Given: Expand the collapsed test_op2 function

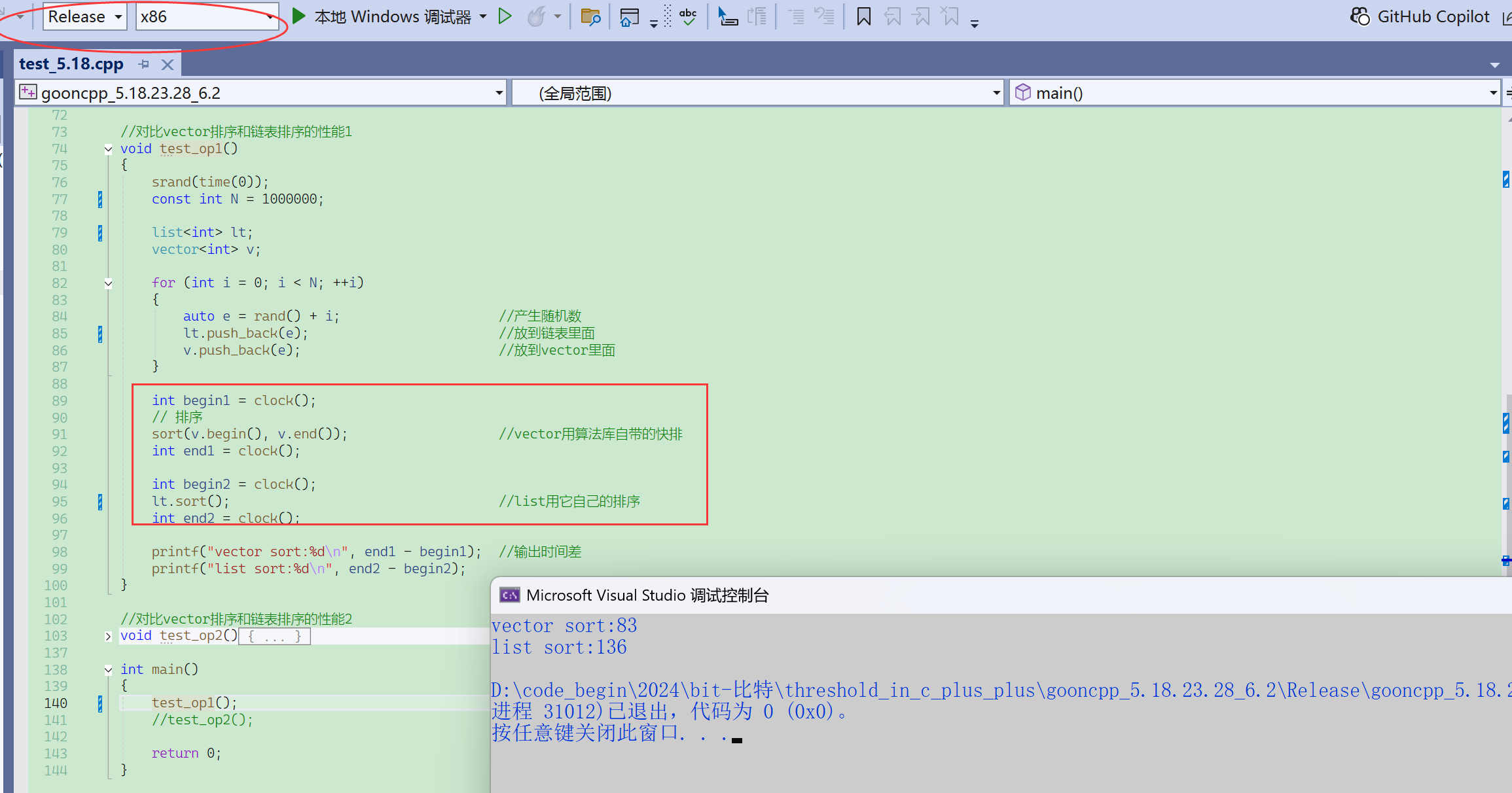Looking at the screenshot, I should [108, 636].
